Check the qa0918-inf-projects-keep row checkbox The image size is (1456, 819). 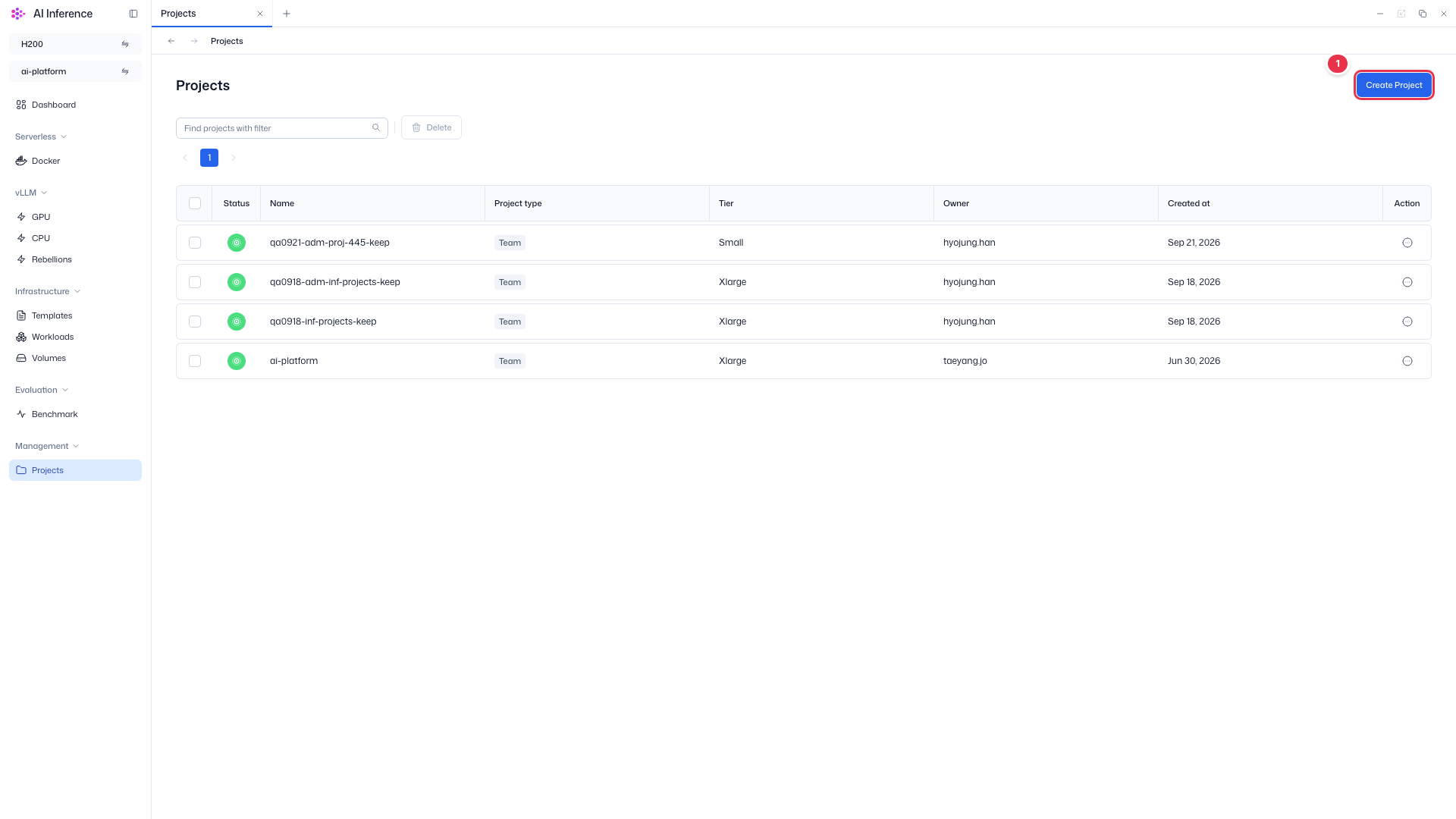(x=195, y=322)
